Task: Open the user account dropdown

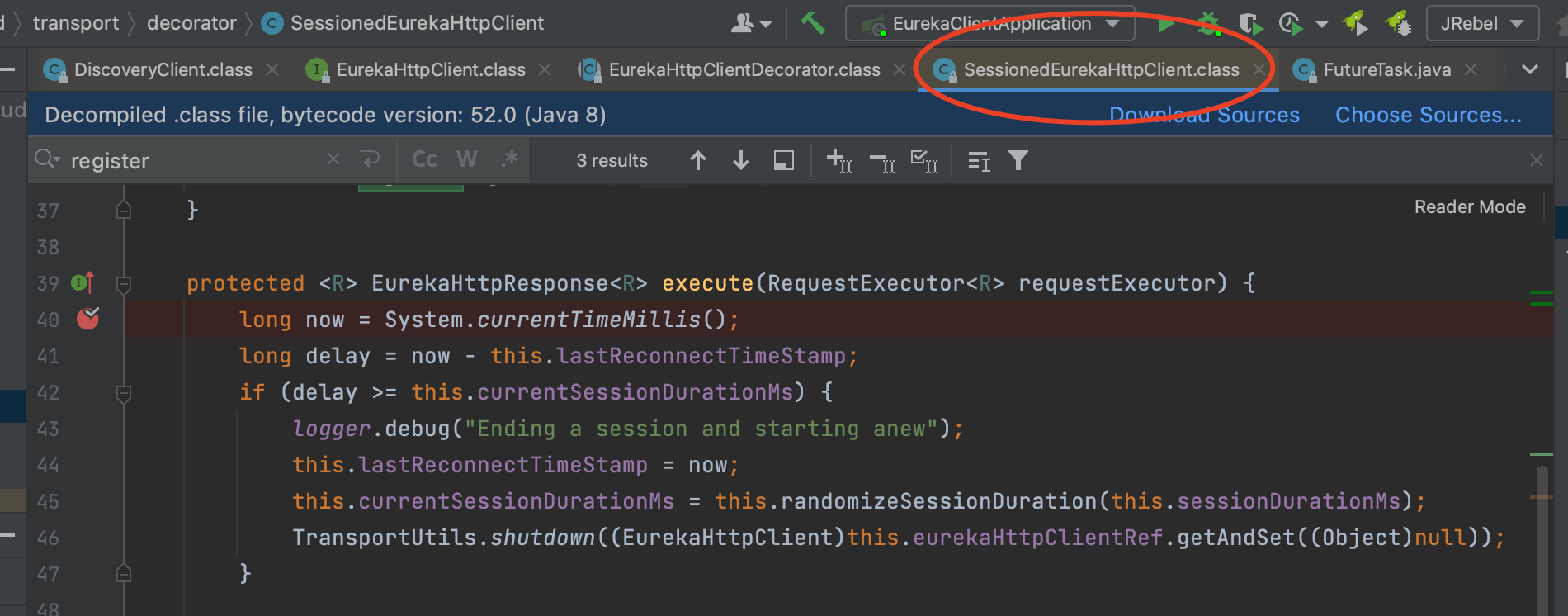Action: (751, 24)
